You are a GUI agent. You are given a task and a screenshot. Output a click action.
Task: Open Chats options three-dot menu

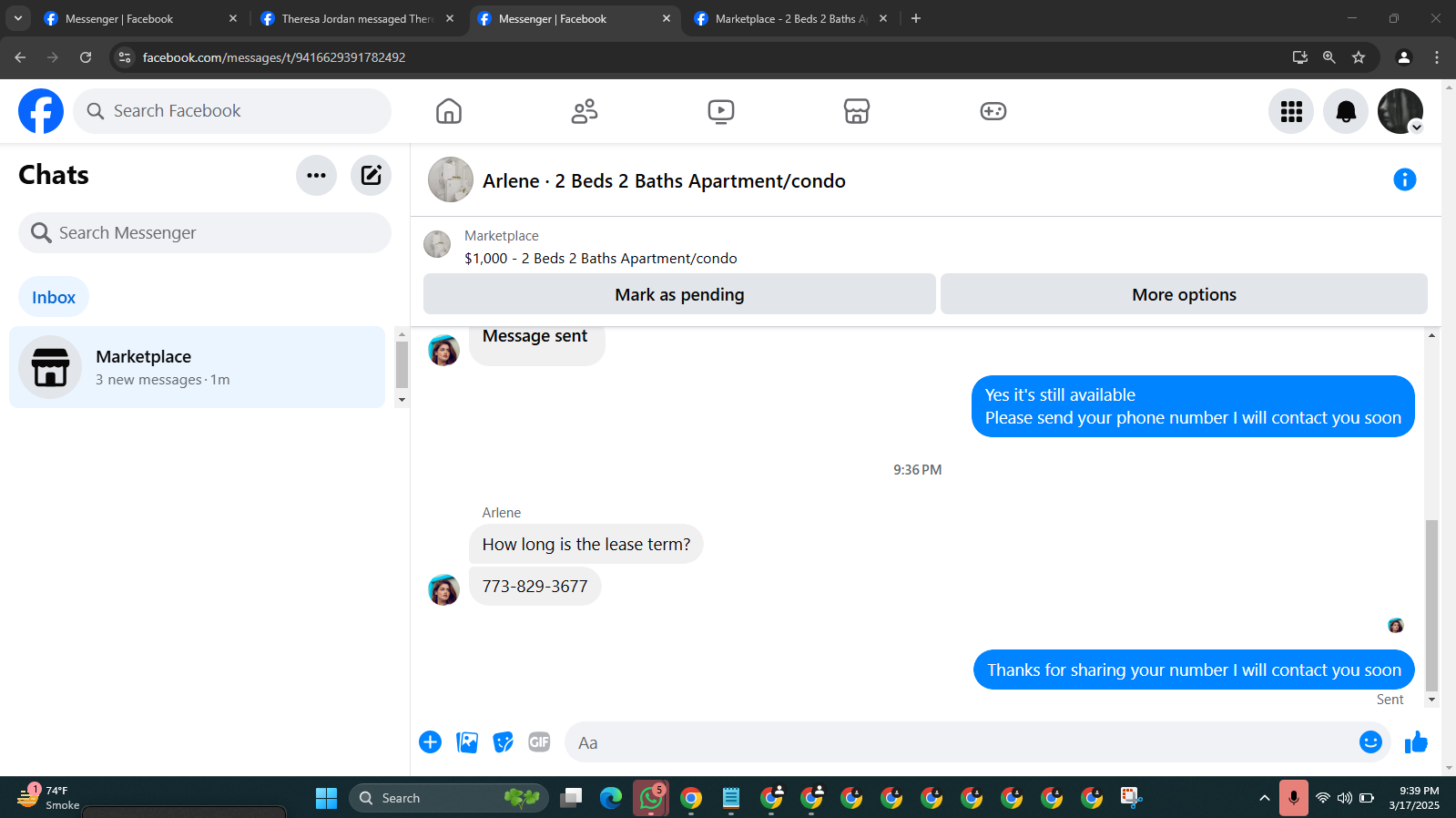click(316, 175)
